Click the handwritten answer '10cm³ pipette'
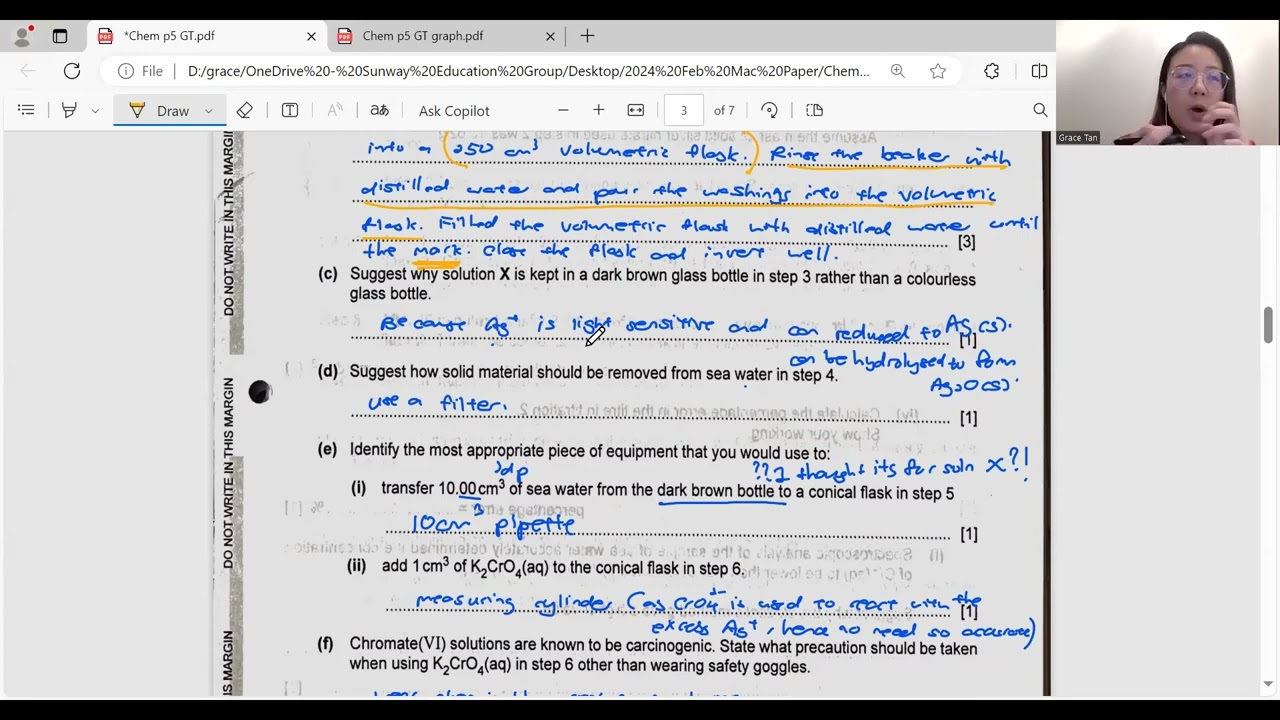1280x720 pixels. [x=494, y=524]
